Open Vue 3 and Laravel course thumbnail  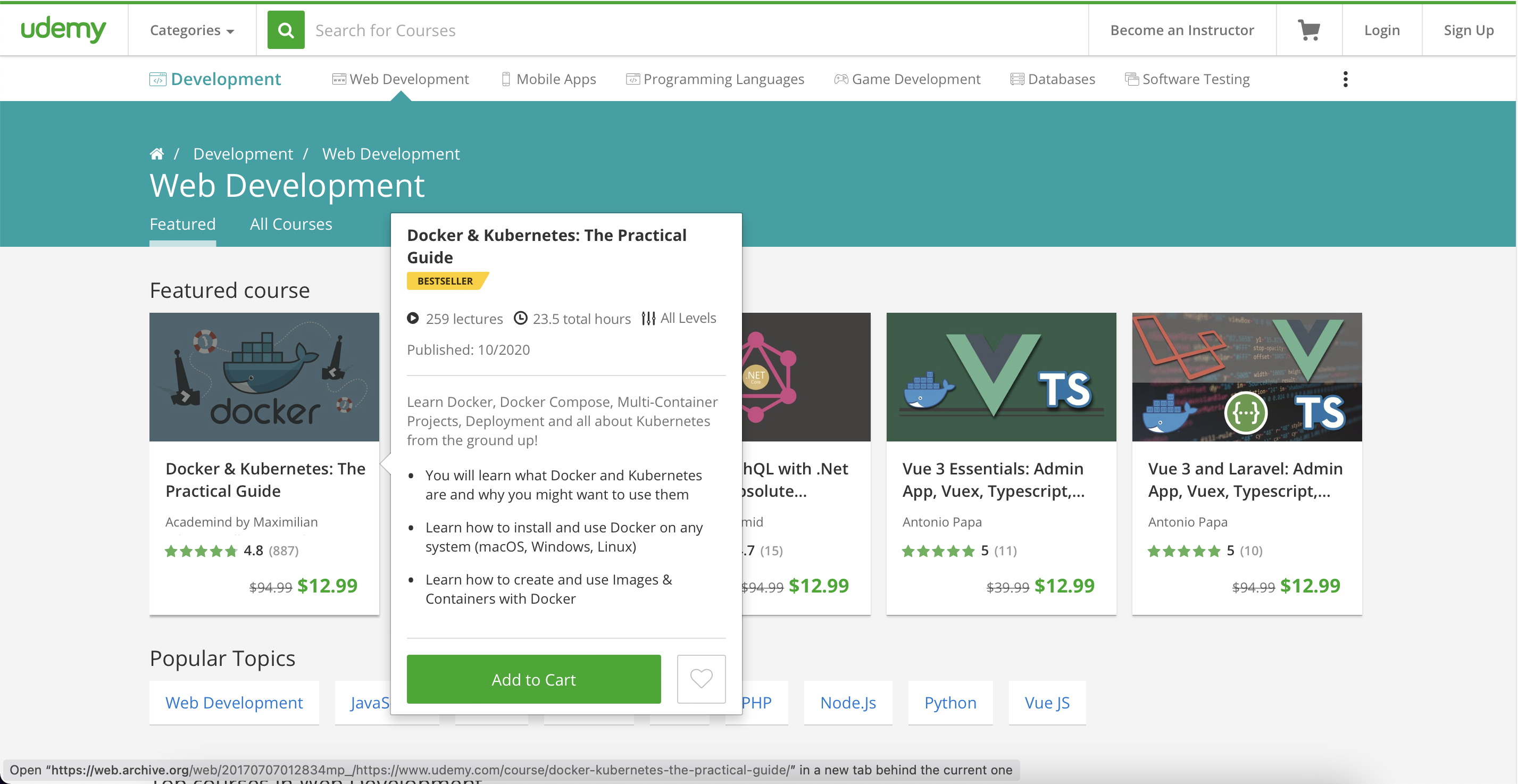click(1246, 377)
